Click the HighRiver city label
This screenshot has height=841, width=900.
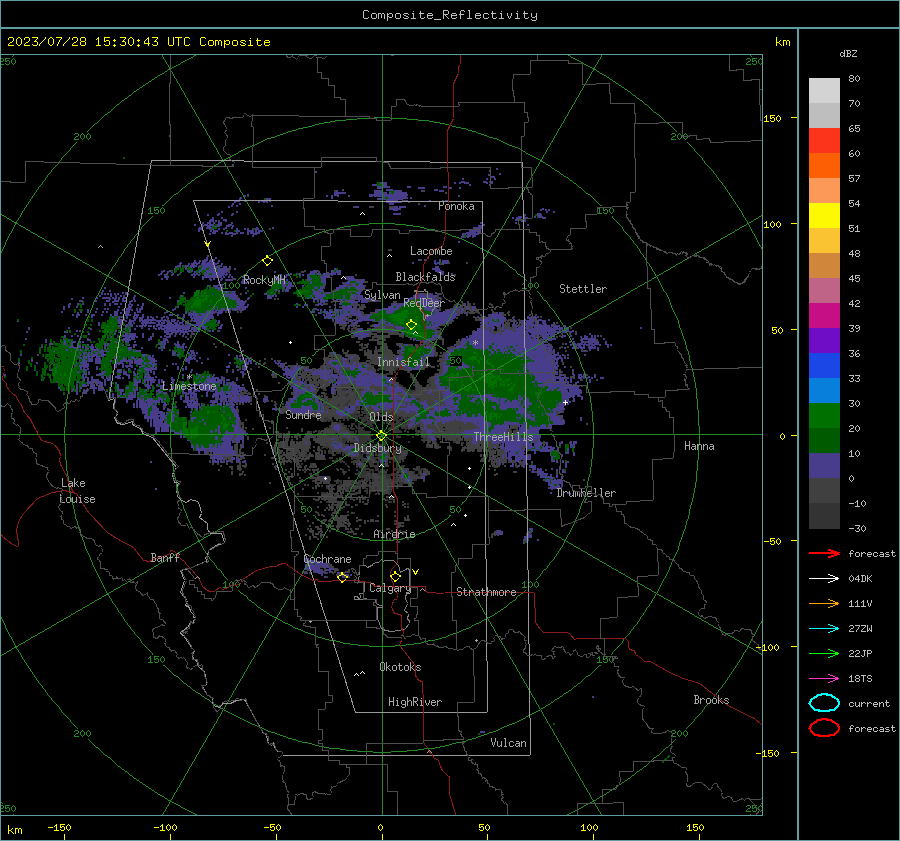pos(415,702)
